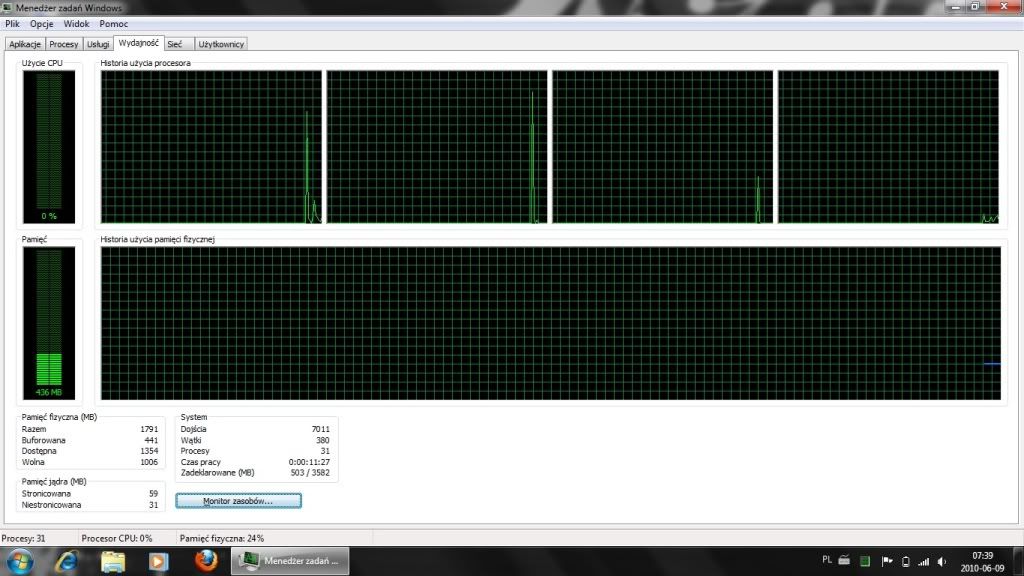The height and width of the screenshot is (576, 1024).
Task: Click the Wątki value 380
Action: pyautogui.click(x=323, y=440)
